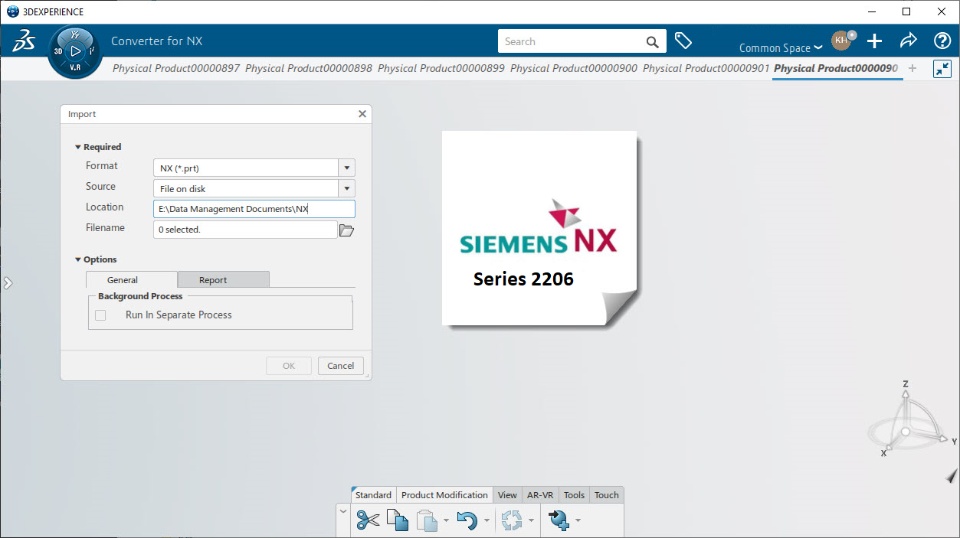Open the 6WTags tag icon
This screenshot has width=960, height=538.
pos(683,41)
